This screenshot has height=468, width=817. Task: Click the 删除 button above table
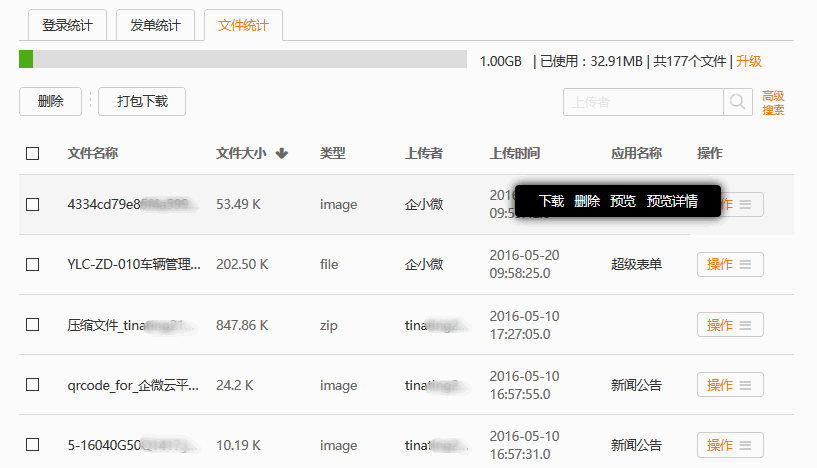(x=51, y=101)
